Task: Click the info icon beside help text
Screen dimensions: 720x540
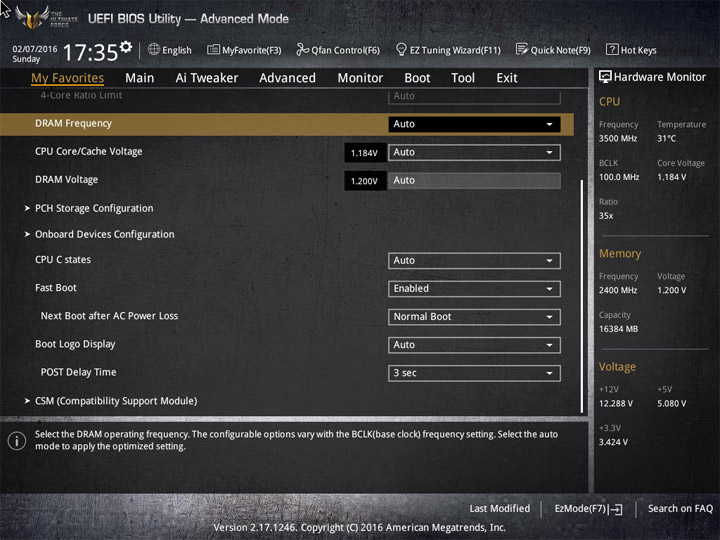Action: coord(17,441)
